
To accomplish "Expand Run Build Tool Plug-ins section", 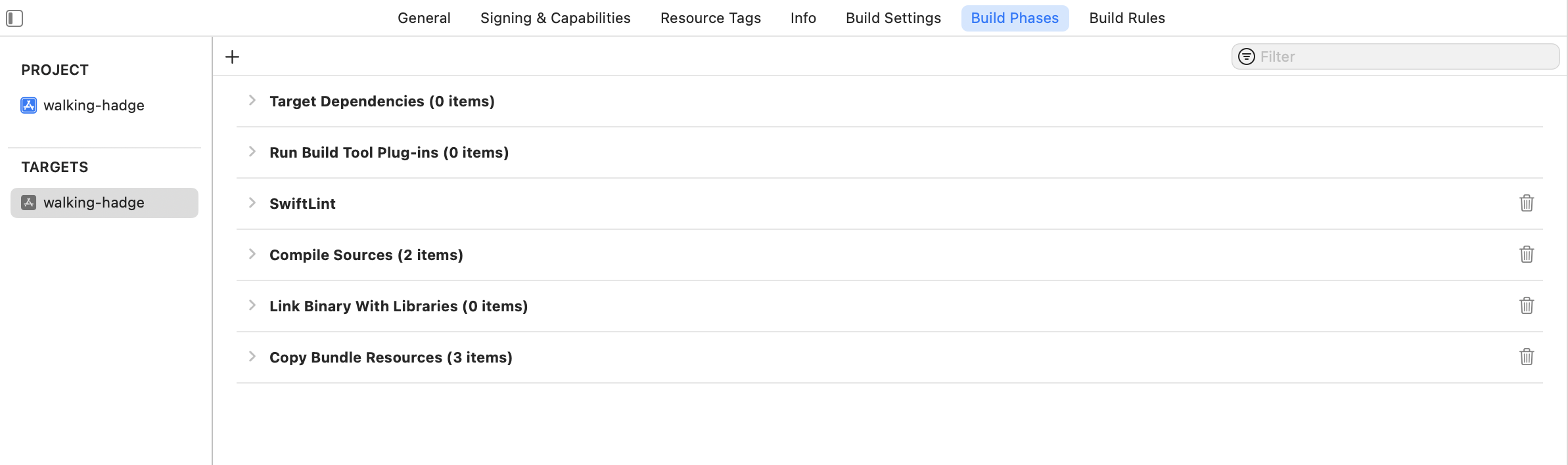I will coord(252,152).
